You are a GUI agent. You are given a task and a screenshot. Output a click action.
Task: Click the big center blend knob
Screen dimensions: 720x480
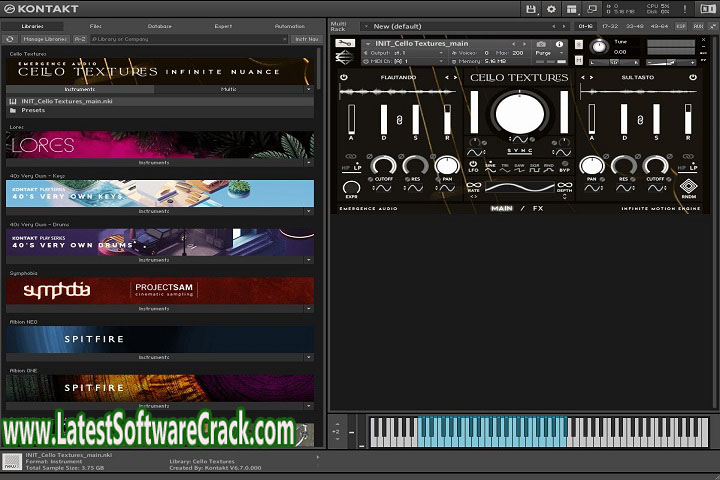519,113
